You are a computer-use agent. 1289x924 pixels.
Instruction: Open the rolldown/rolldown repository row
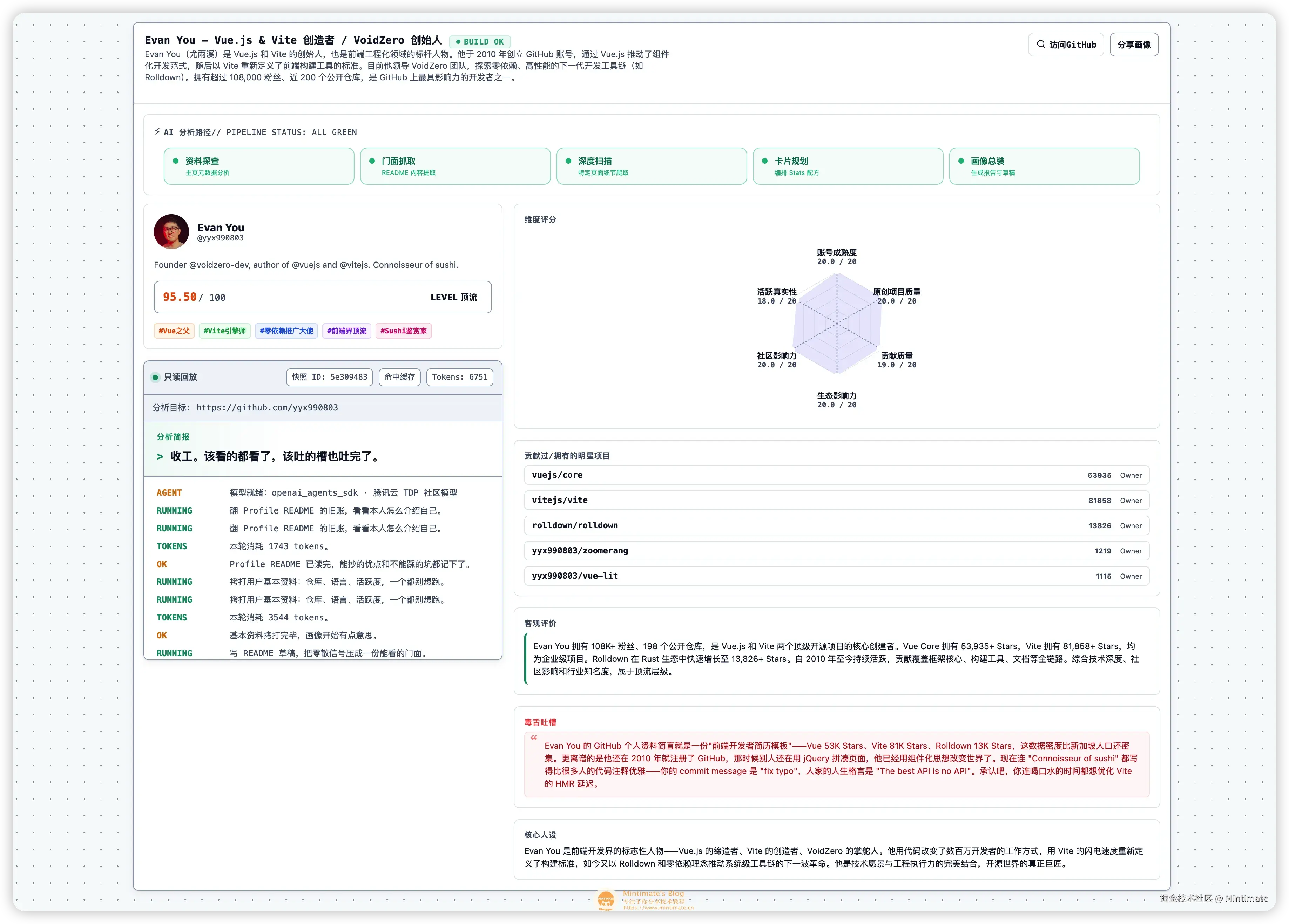[837, 526]
